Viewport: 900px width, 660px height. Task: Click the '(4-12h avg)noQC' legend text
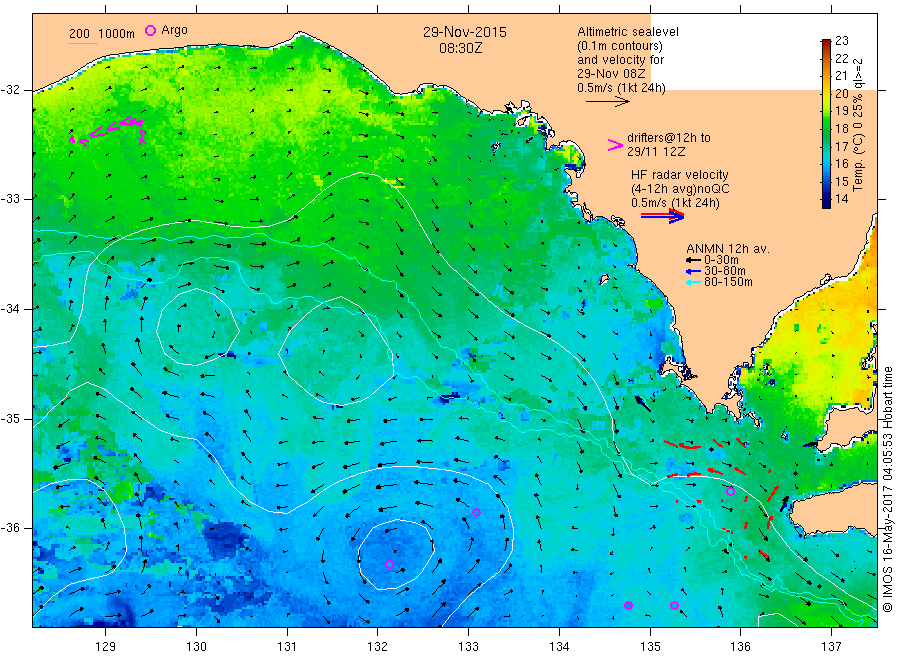click(x=680, y=189)
